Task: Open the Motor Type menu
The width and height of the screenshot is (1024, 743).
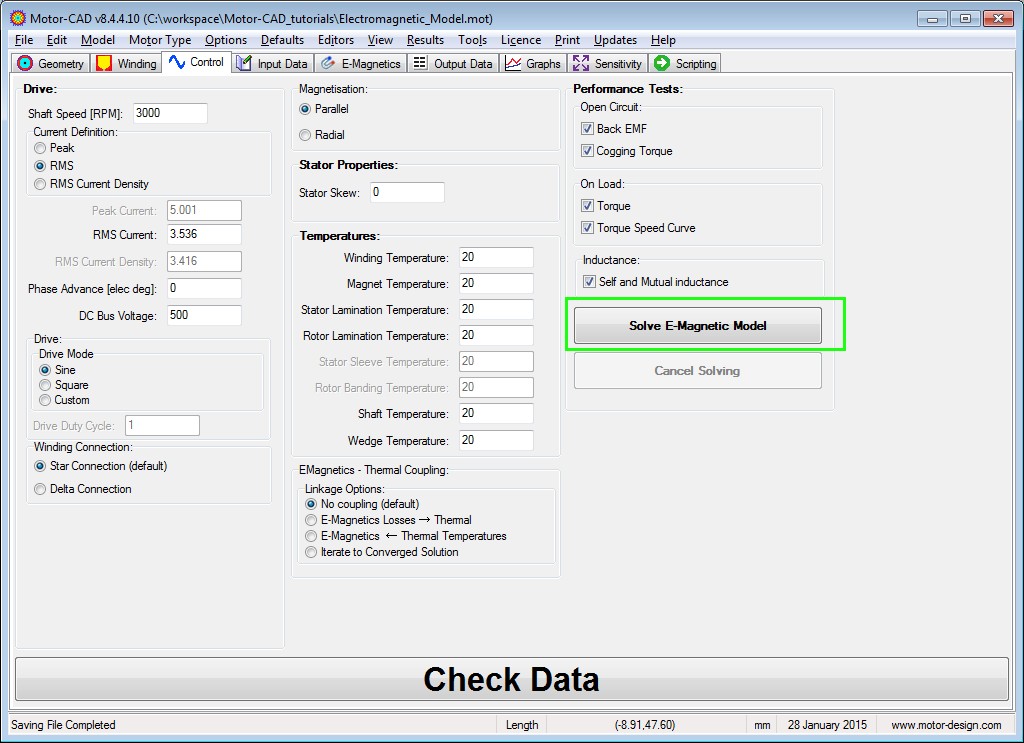Action: pos(160,40)
